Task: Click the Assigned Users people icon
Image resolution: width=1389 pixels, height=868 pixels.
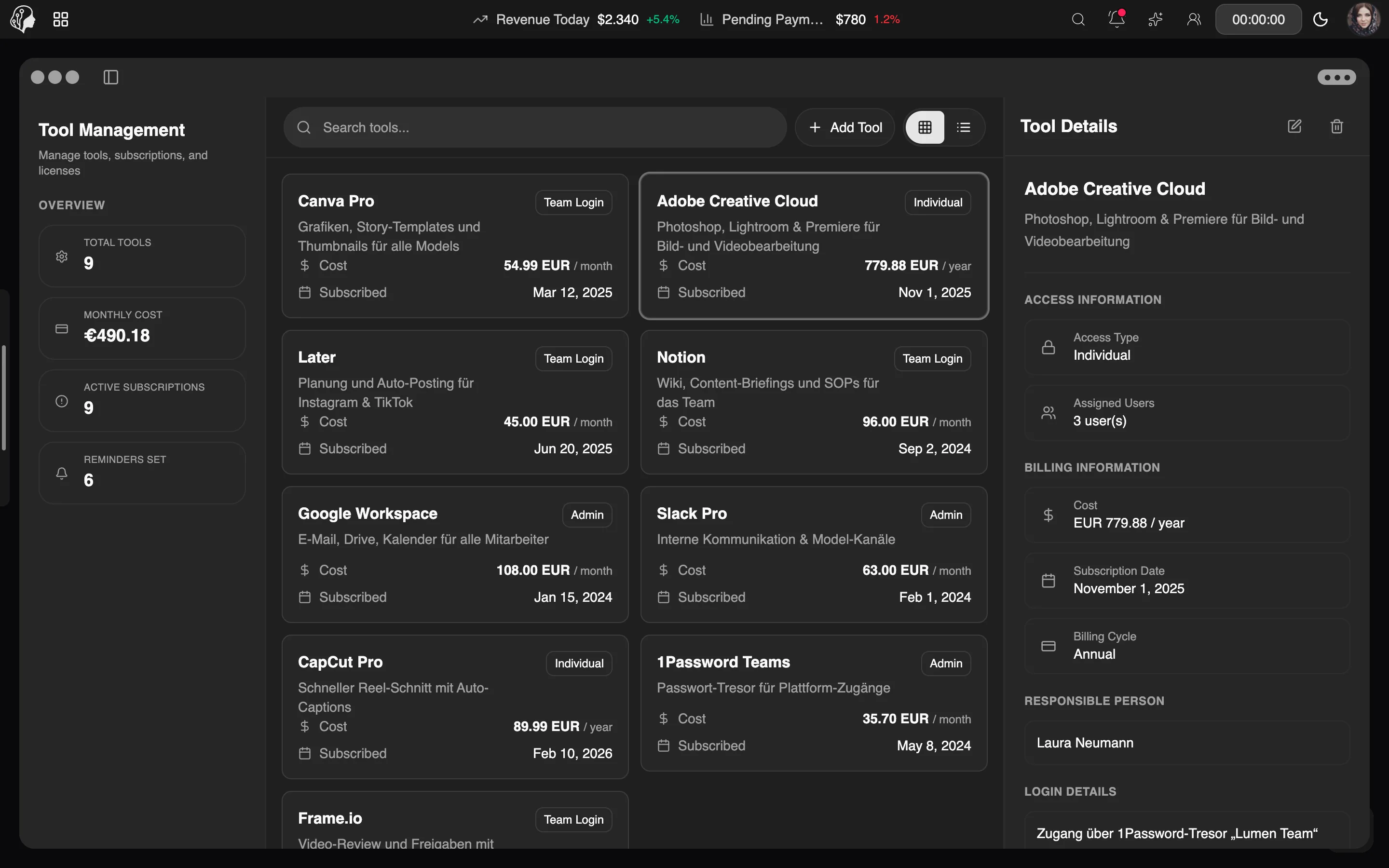Action: coord(1048,412)
